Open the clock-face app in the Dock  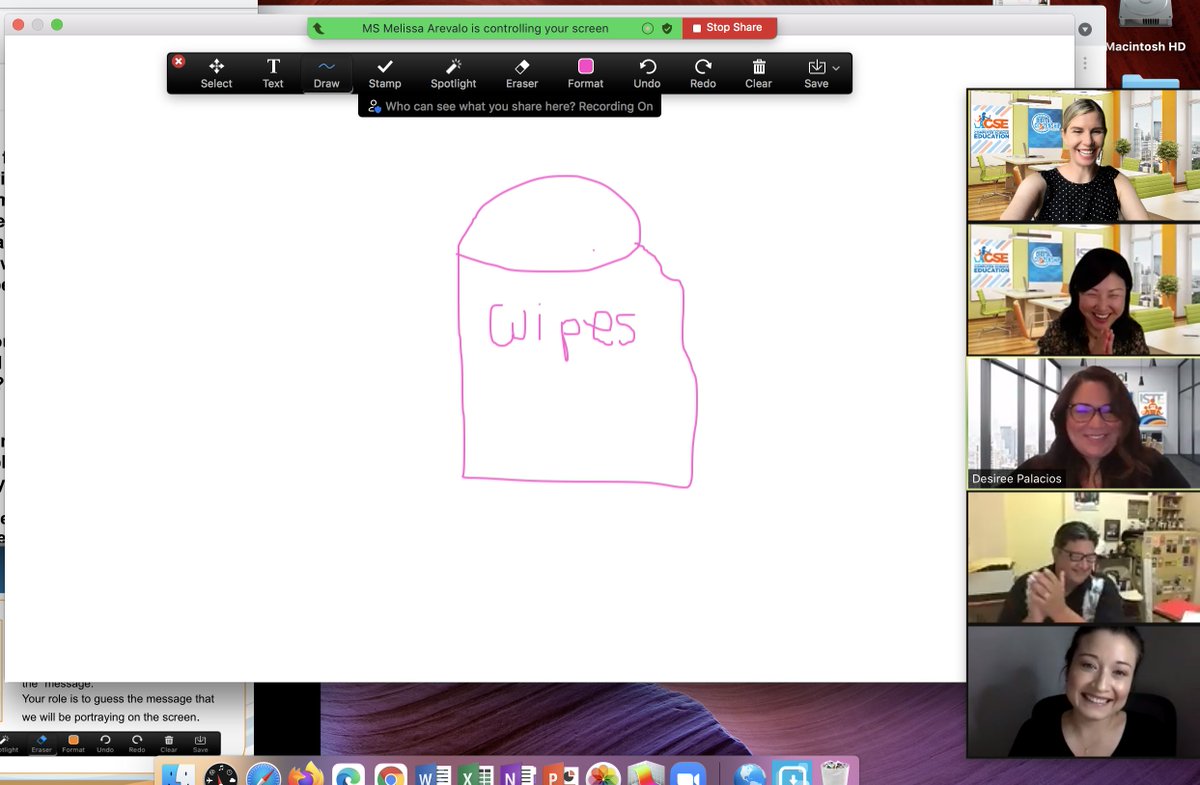[x=221, y=775]
